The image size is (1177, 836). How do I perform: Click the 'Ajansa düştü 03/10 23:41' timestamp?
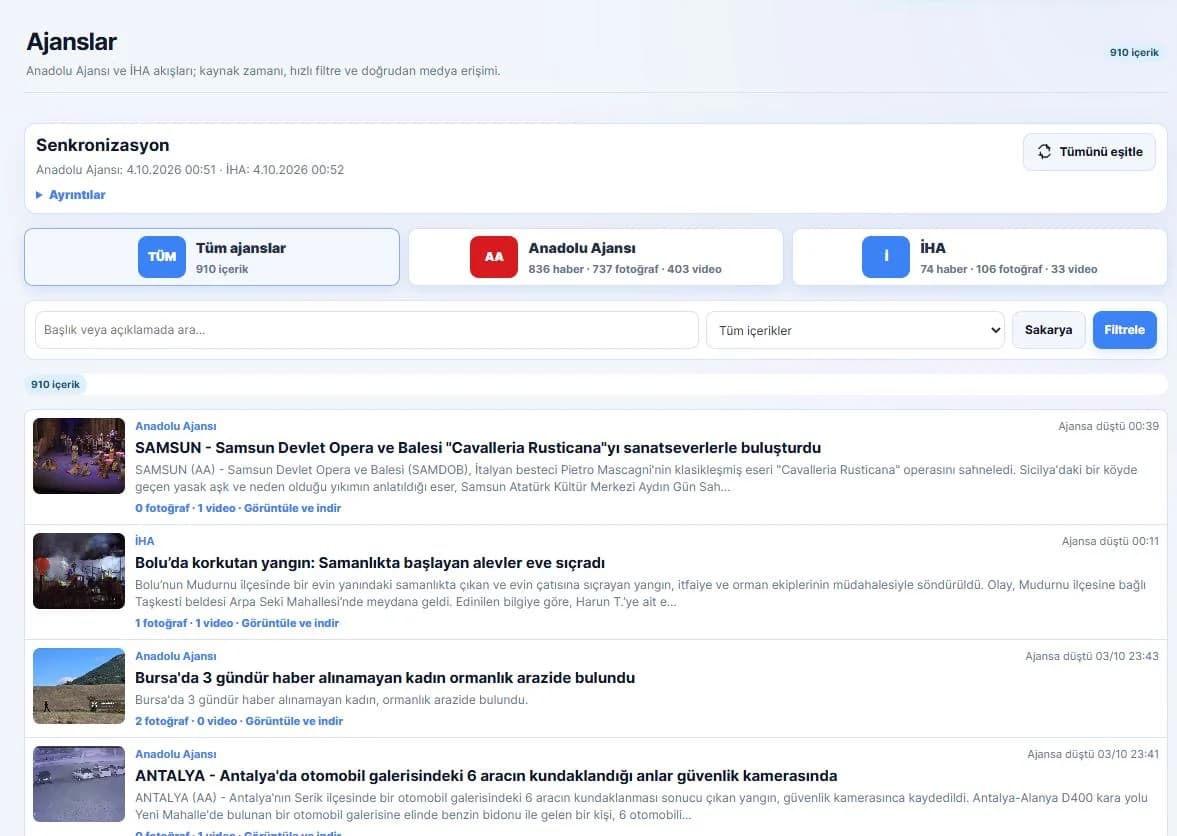tap(1092, 754)
